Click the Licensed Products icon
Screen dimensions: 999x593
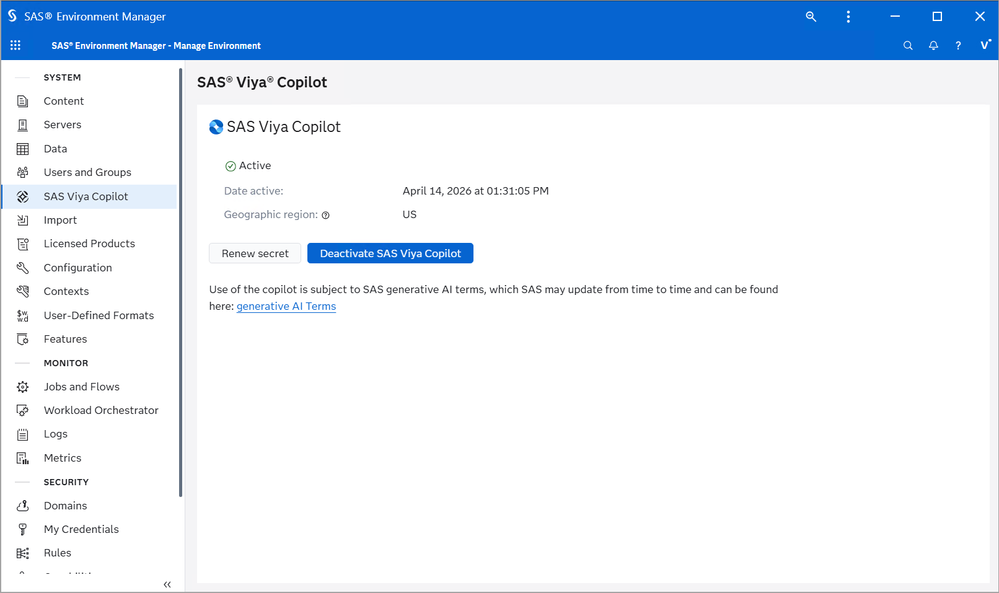22,244
